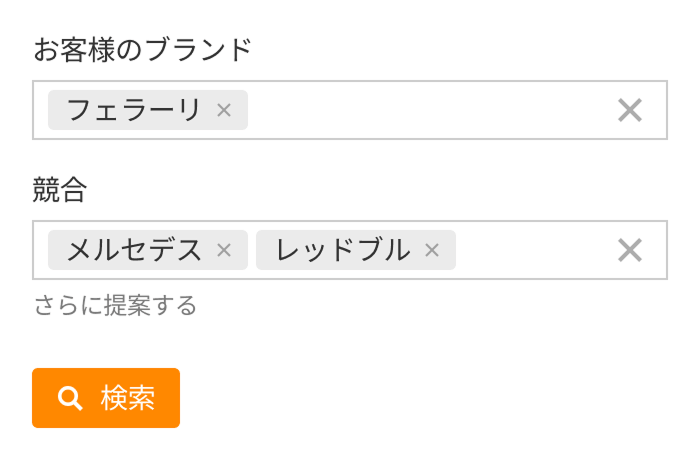Click the 検索 text on the orange button
The width and height of the screenshot is (700, 460).
(x=128, y=398)
